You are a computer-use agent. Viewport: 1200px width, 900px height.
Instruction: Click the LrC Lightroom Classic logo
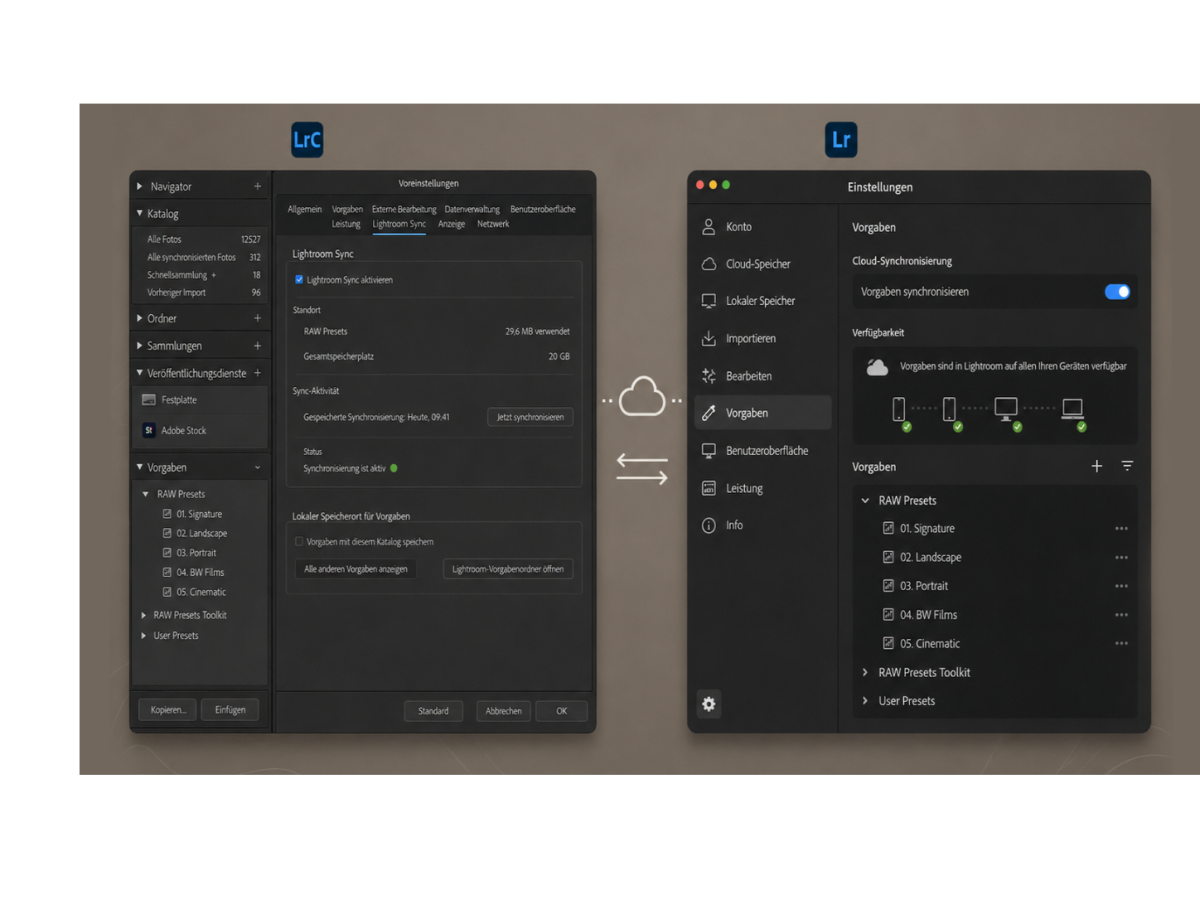(x=307, y=140)
